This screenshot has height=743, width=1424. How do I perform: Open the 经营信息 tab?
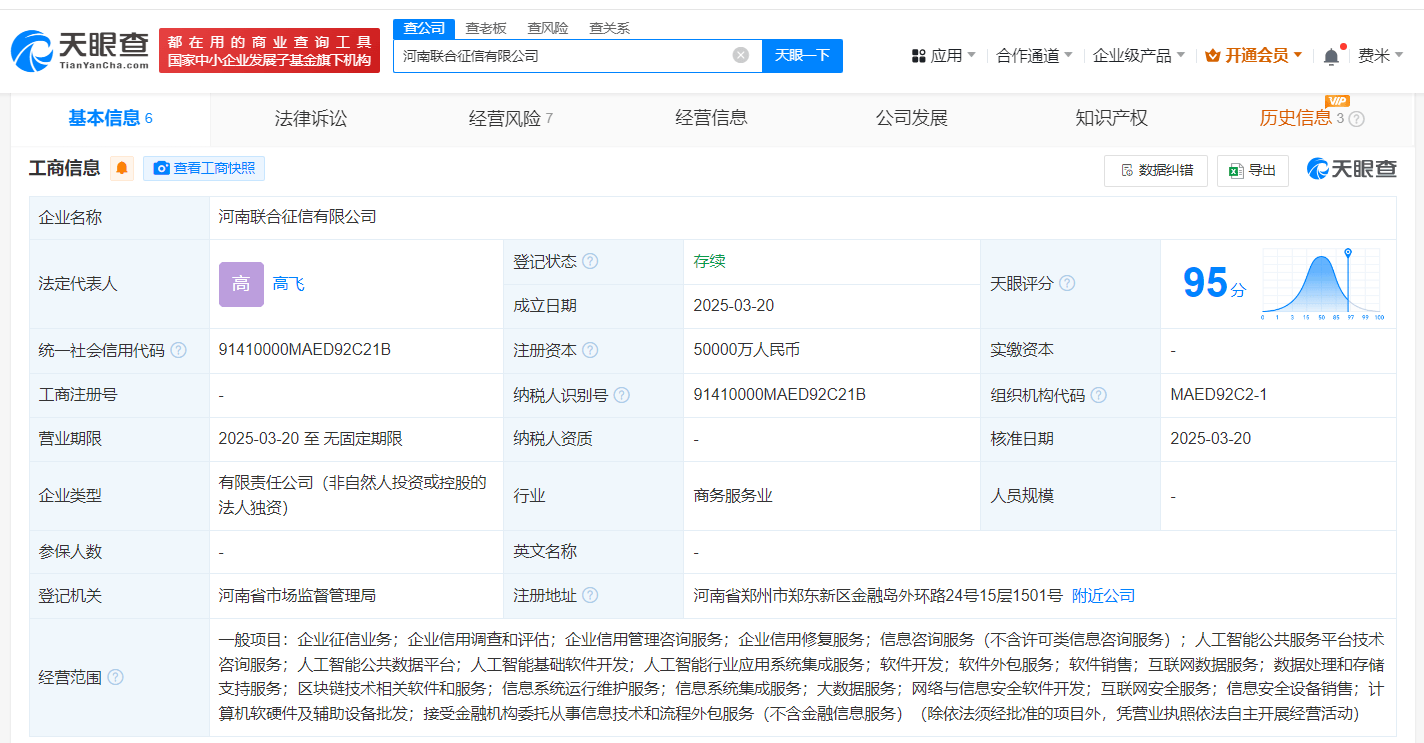click(x=711, y=117)
